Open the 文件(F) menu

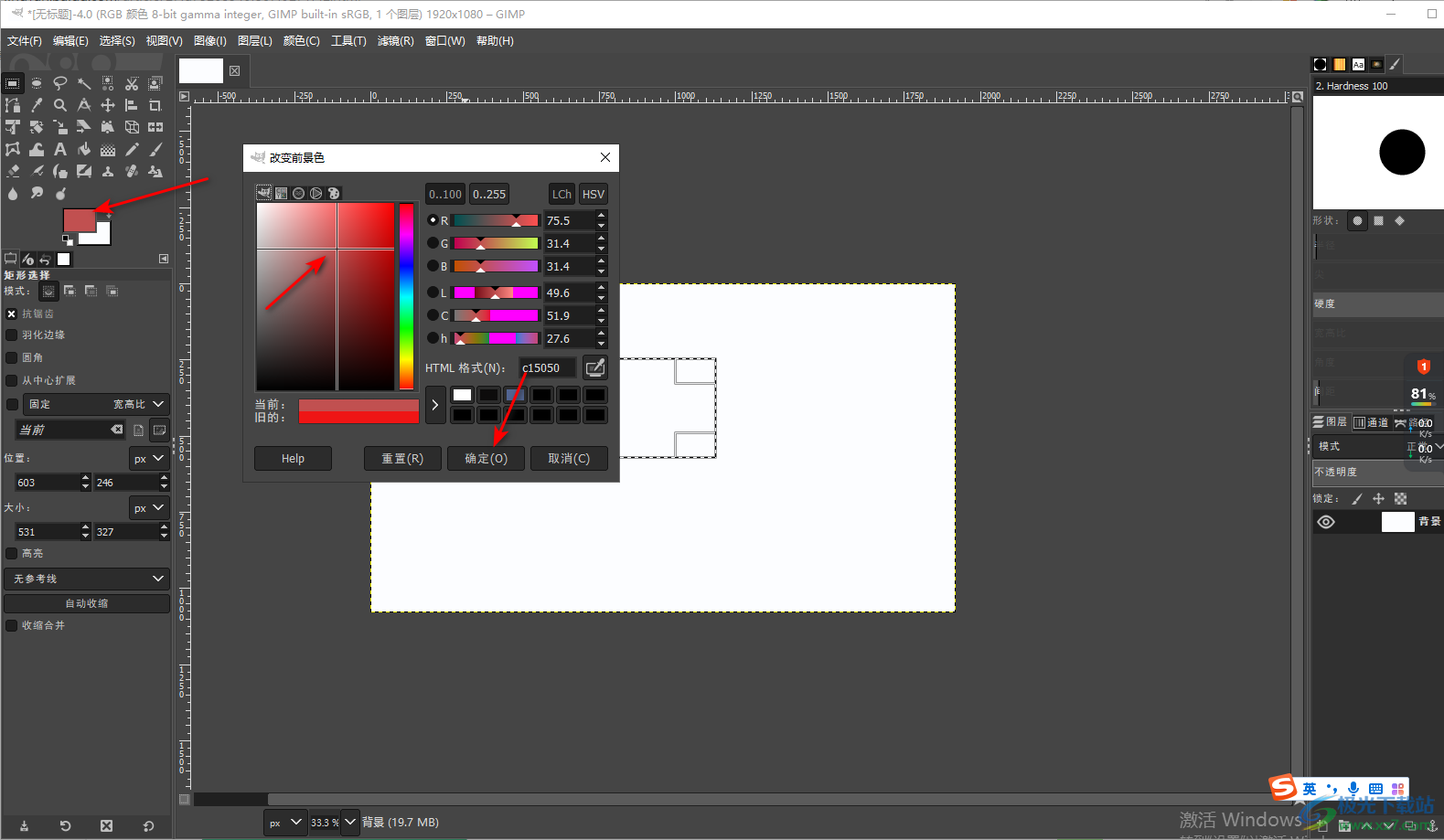coord(25,41)
